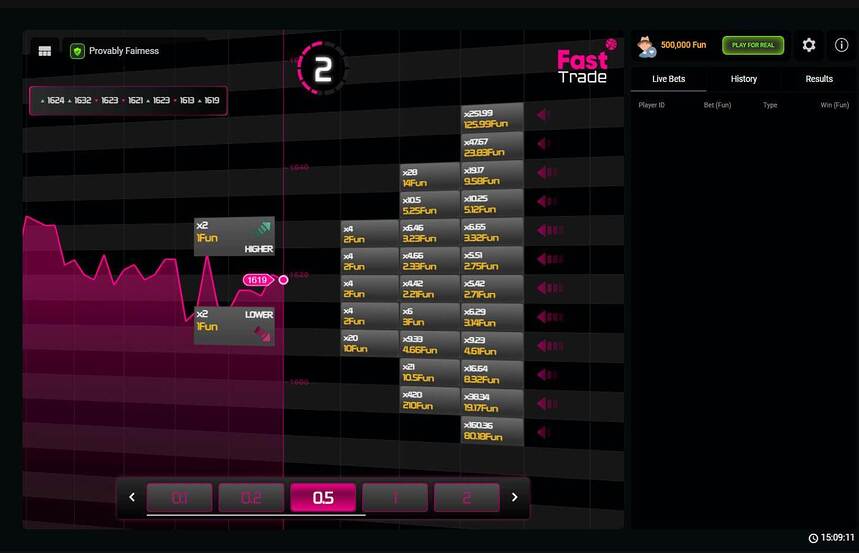Select bet amount chip 2
This screenshot has height=553, width=859.
pyautogui.click(x=467, y=498)
